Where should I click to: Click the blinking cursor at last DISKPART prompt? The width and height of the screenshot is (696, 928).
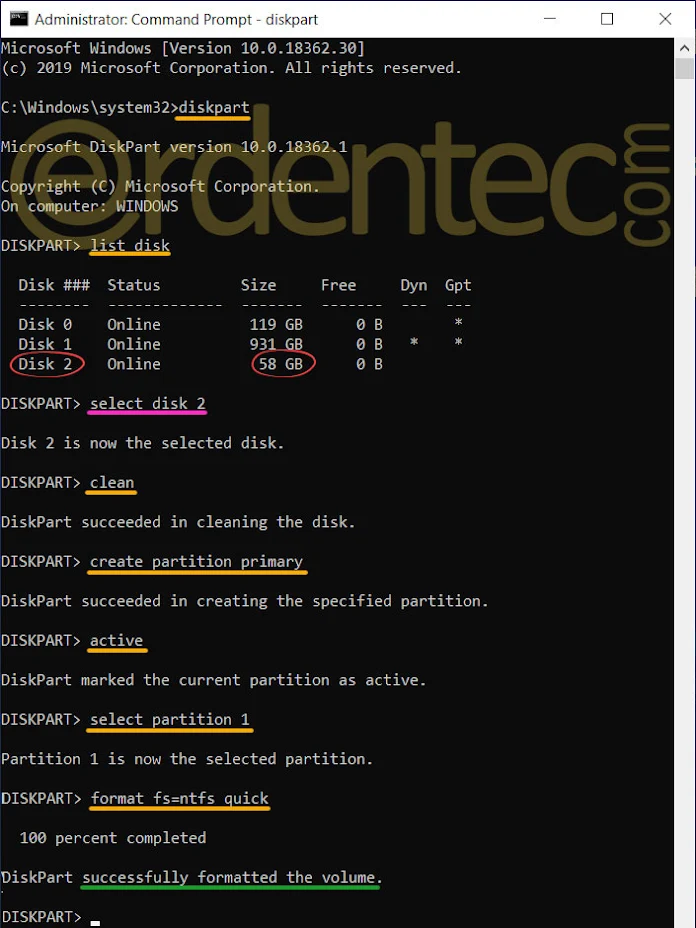(x=95, y=922)
